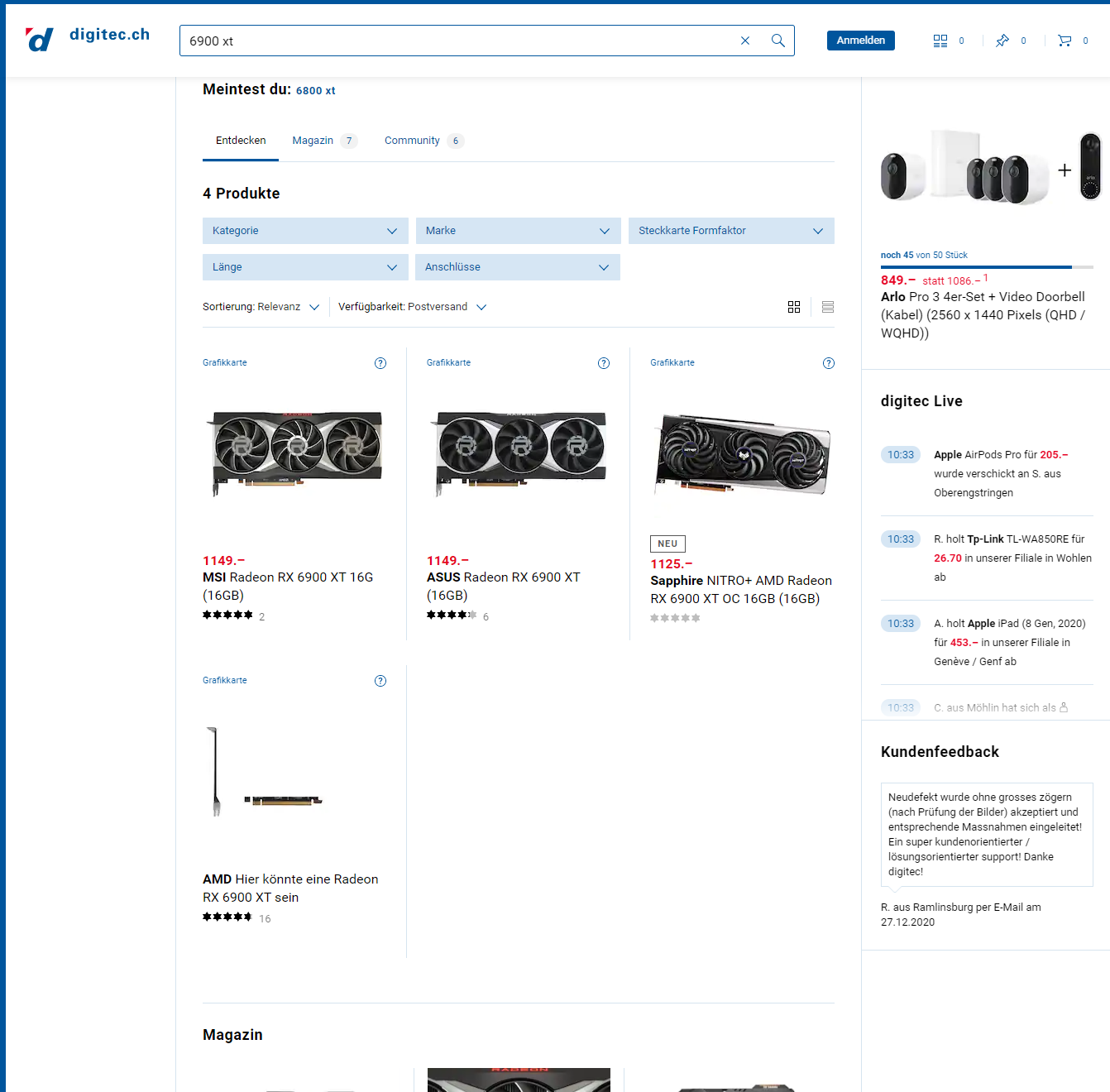Click the '4 Produkte' heading

pyautogui.click(x=242, y=194)
